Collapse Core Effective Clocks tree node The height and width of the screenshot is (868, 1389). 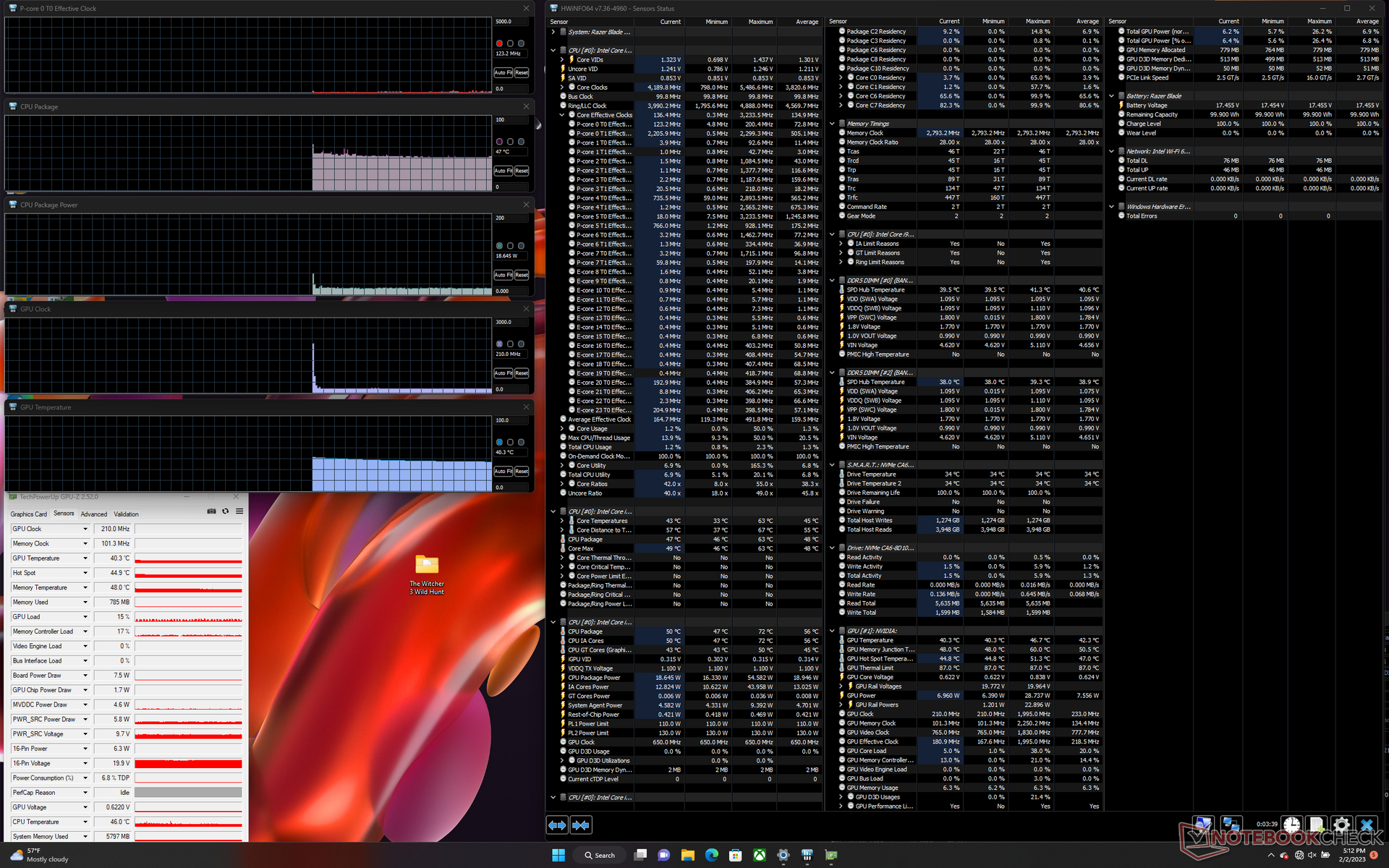(562, 115)
